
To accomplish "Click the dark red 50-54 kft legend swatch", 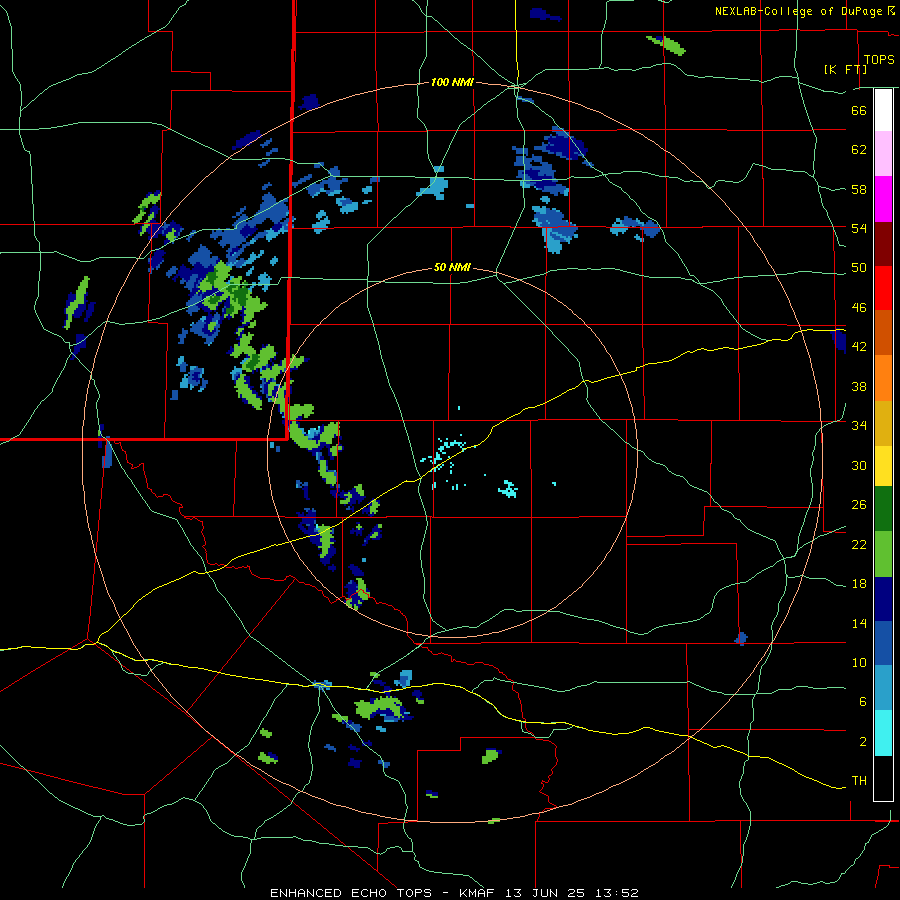I will [x=883, y=244].
